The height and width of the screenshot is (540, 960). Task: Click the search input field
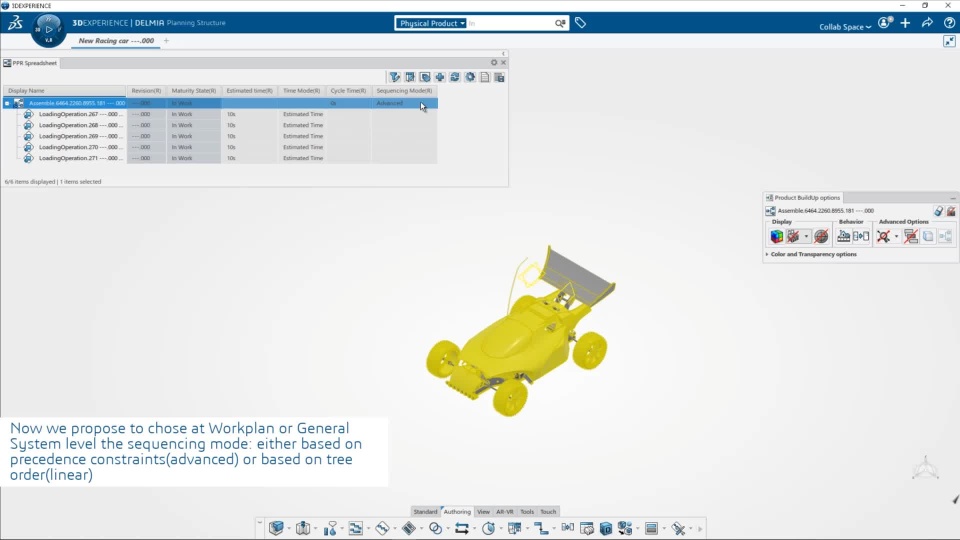point(511,23)
